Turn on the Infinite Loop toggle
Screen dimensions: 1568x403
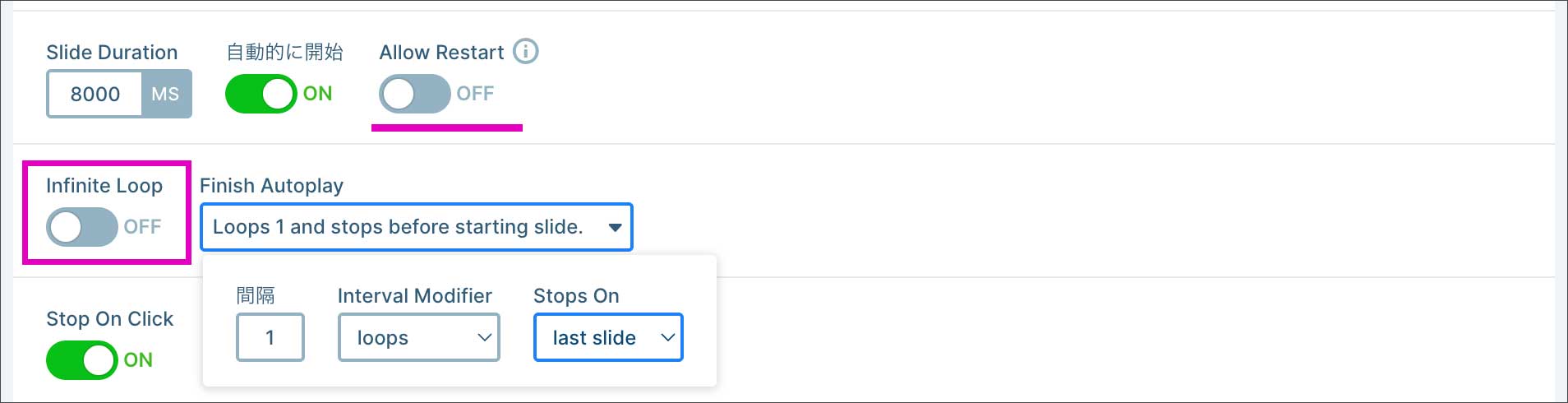click(82, 227)
